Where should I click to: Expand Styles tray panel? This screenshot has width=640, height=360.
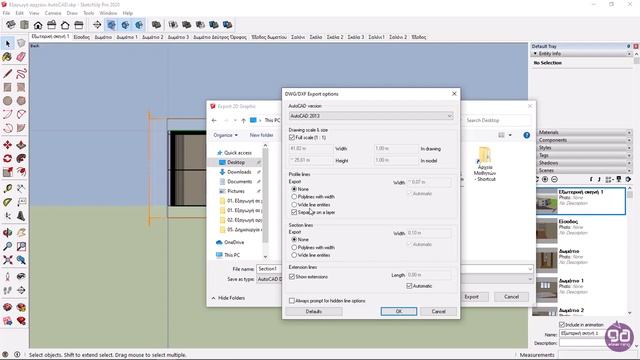coord(581,148)
